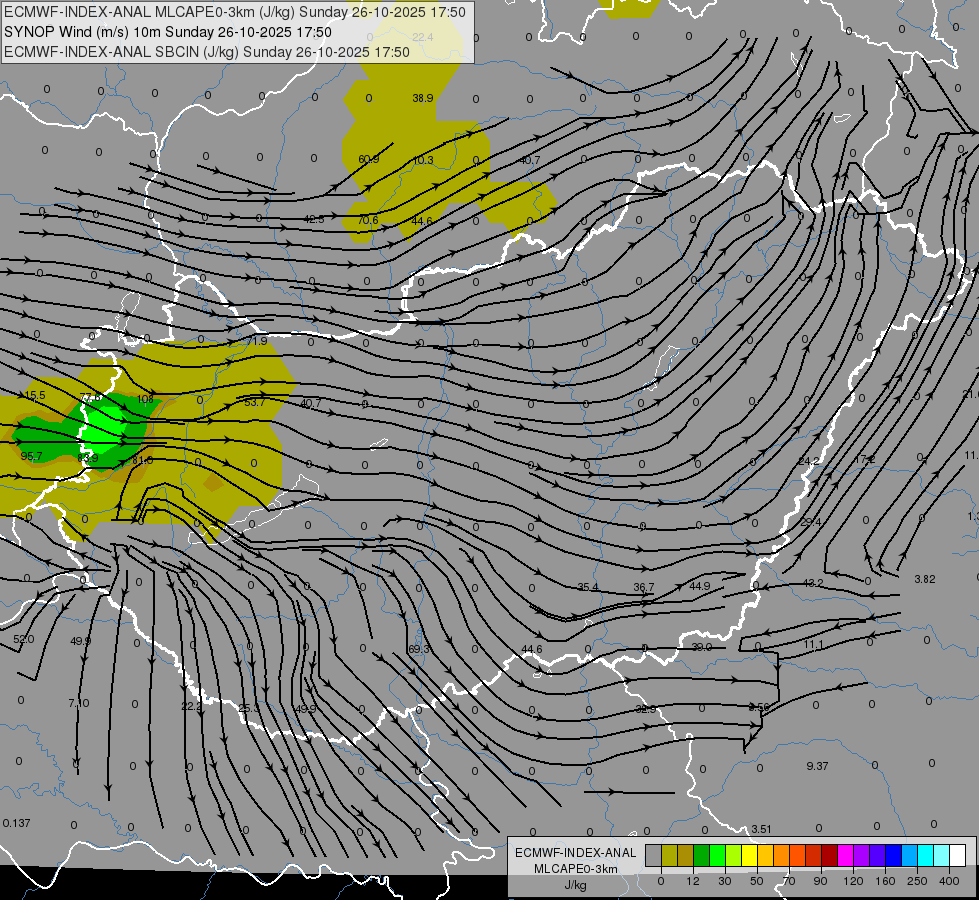Click the 108 value in green area

point(145,399)
